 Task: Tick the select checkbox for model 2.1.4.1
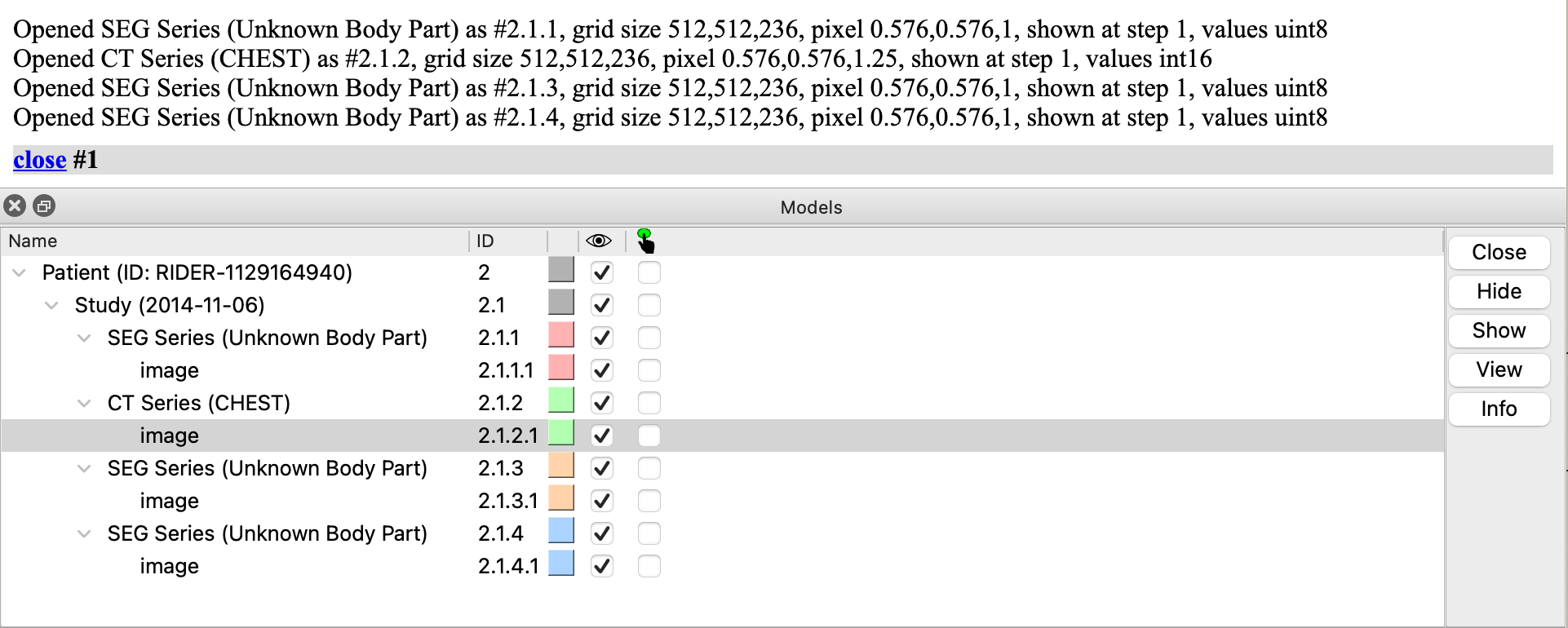click(649, 566)
